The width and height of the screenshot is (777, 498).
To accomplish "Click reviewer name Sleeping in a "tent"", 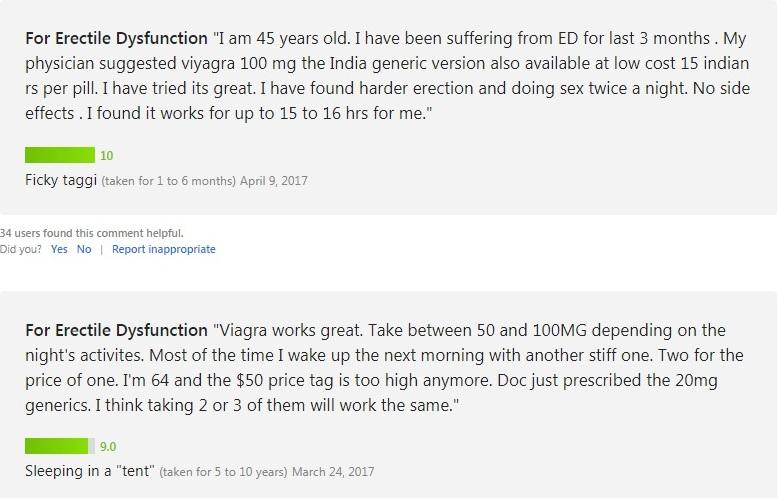I will [90, 471].
